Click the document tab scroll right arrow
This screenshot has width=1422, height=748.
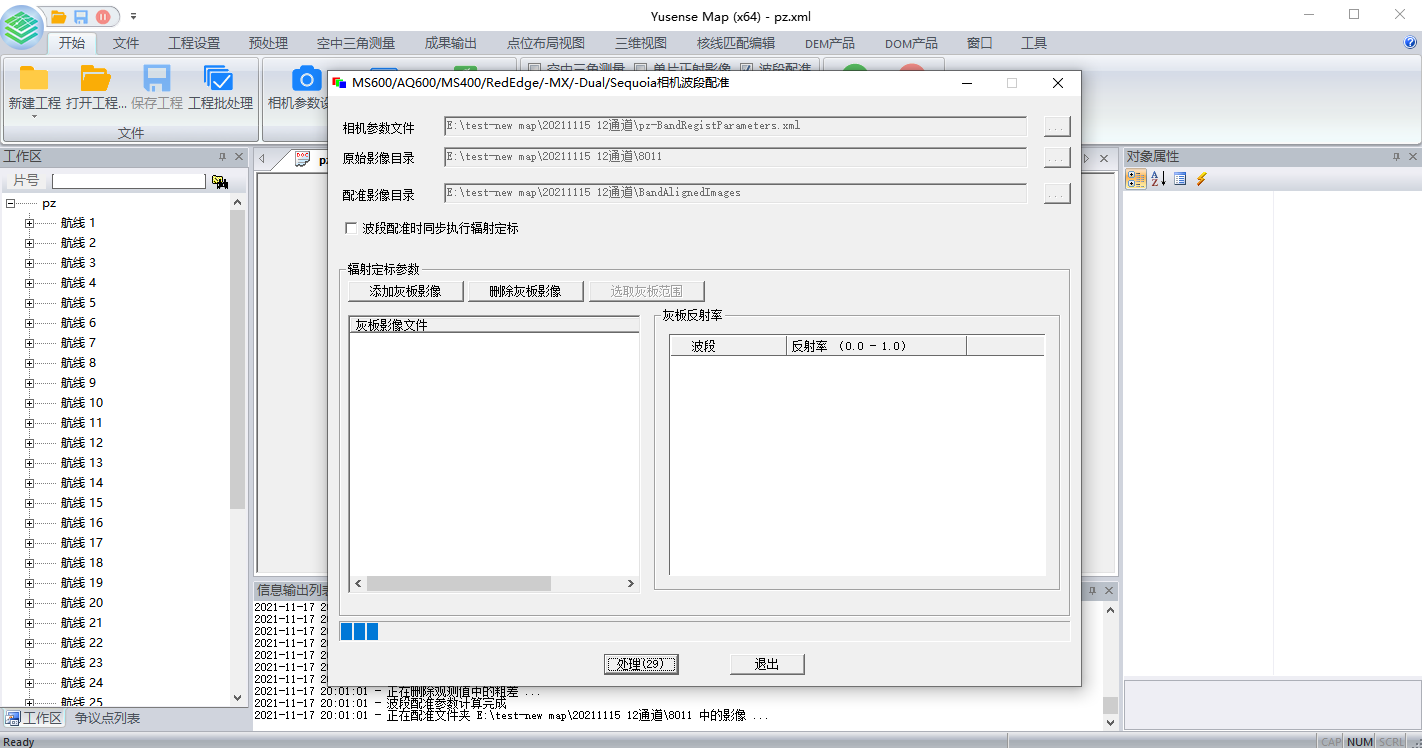coord(1089,159)
